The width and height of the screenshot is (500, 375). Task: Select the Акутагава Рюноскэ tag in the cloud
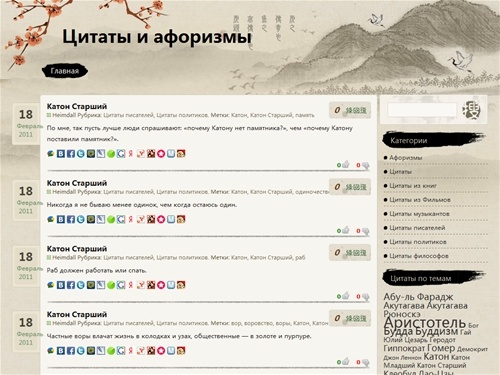point(447,306)
